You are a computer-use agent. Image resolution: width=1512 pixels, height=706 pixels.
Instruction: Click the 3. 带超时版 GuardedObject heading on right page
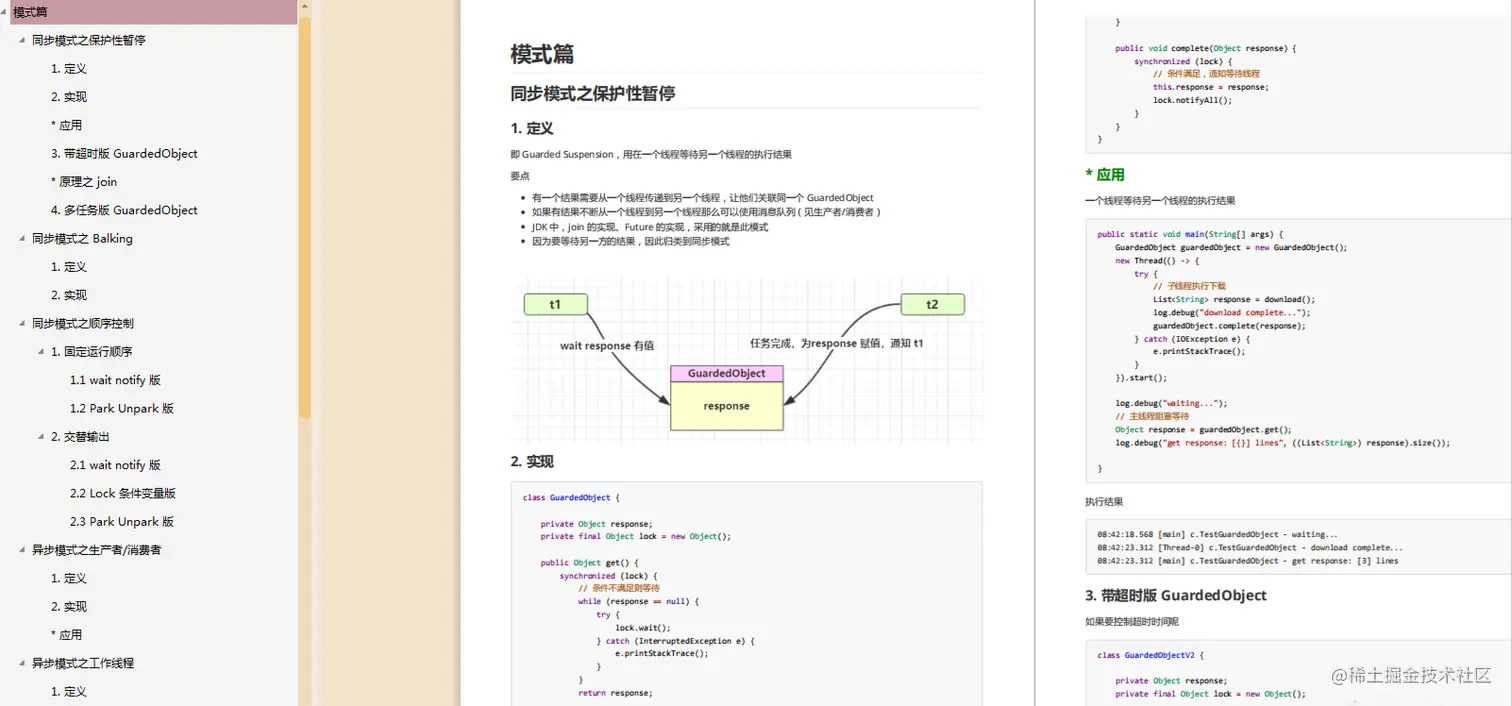1176,595
